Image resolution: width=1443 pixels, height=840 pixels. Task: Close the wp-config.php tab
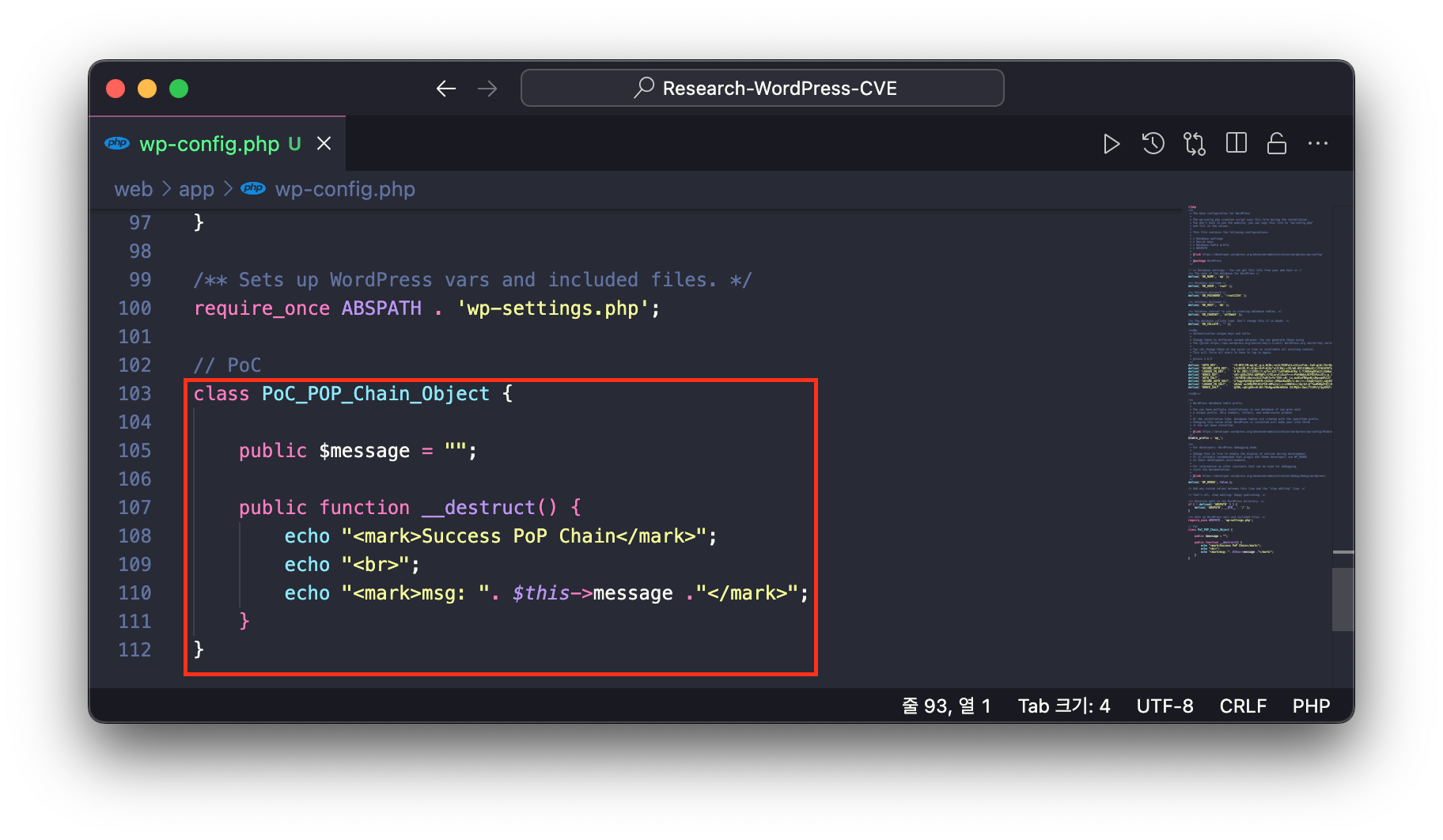(x=324, y=144)
